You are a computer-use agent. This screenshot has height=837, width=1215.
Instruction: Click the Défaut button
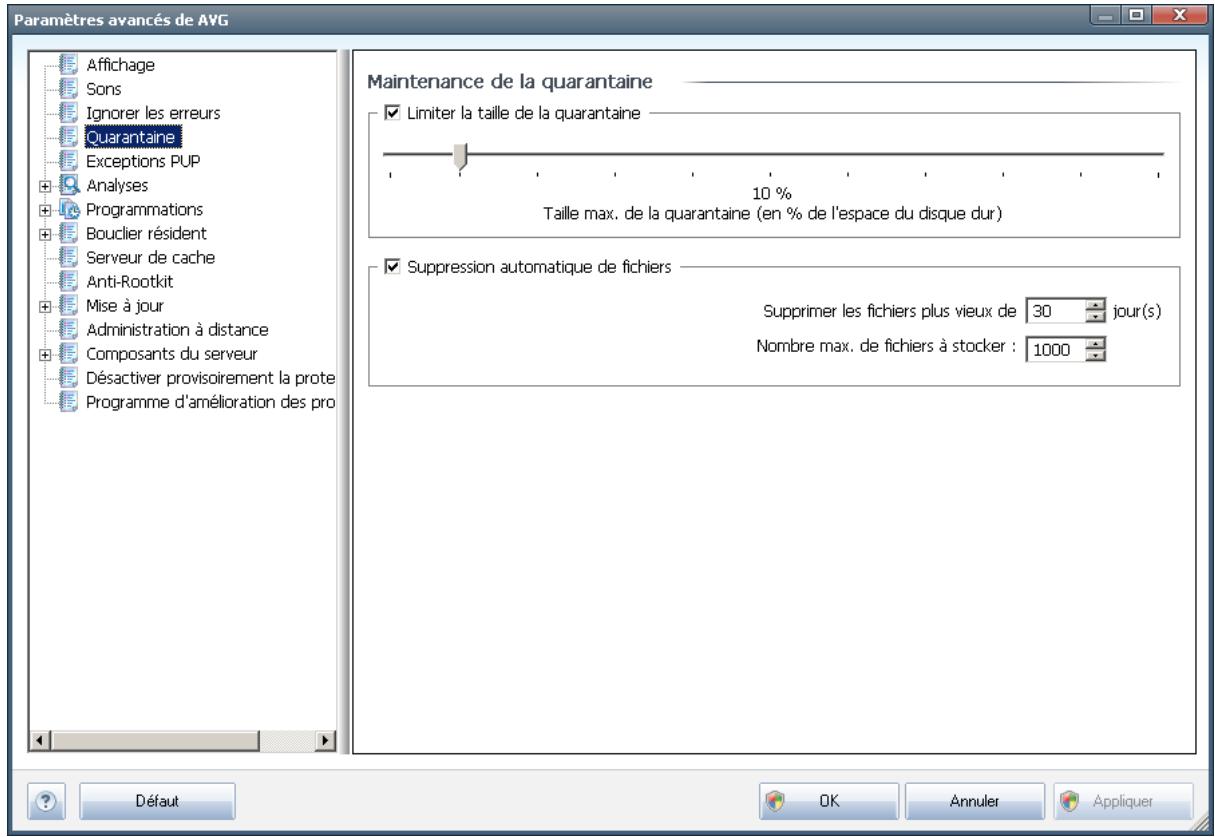[157, 802]
